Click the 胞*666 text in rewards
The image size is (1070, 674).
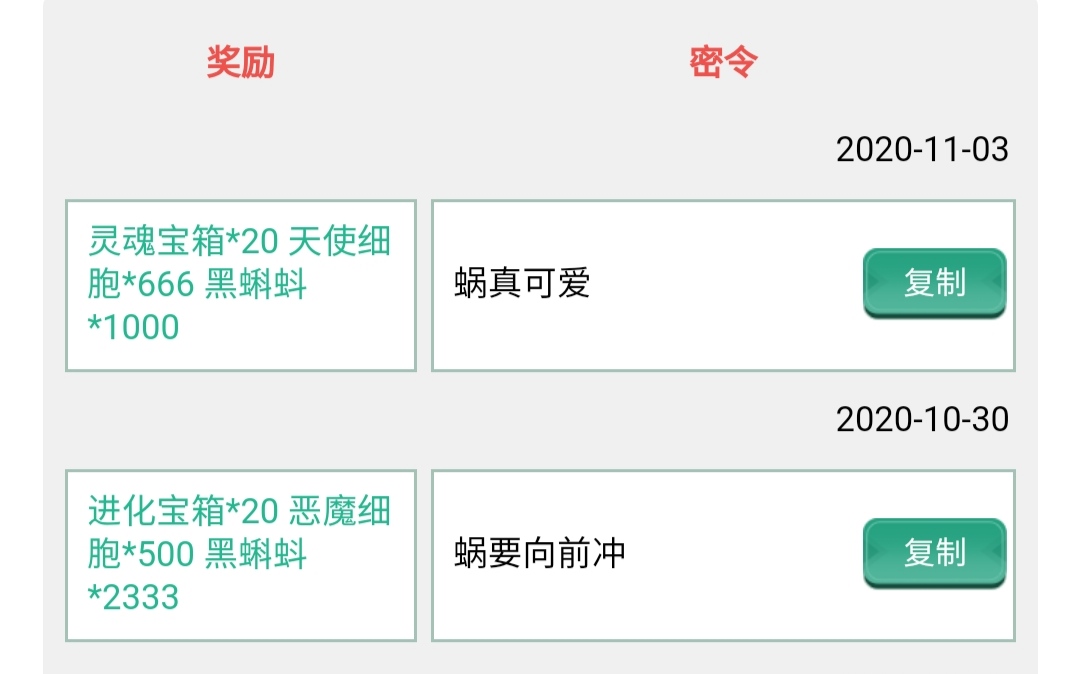coord(141,284)
